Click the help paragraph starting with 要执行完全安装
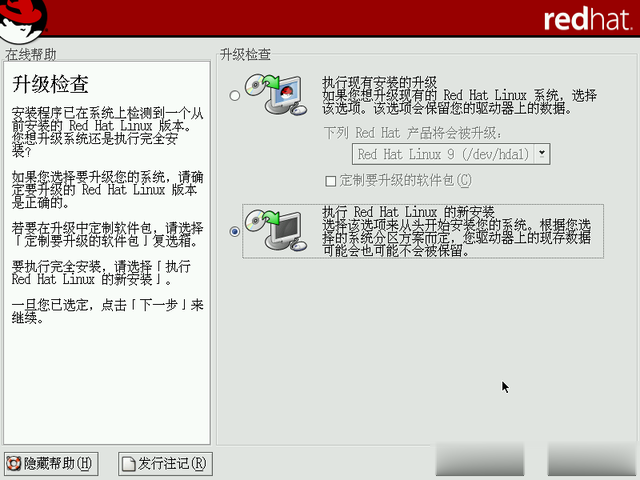 click(x=101, y=273)
